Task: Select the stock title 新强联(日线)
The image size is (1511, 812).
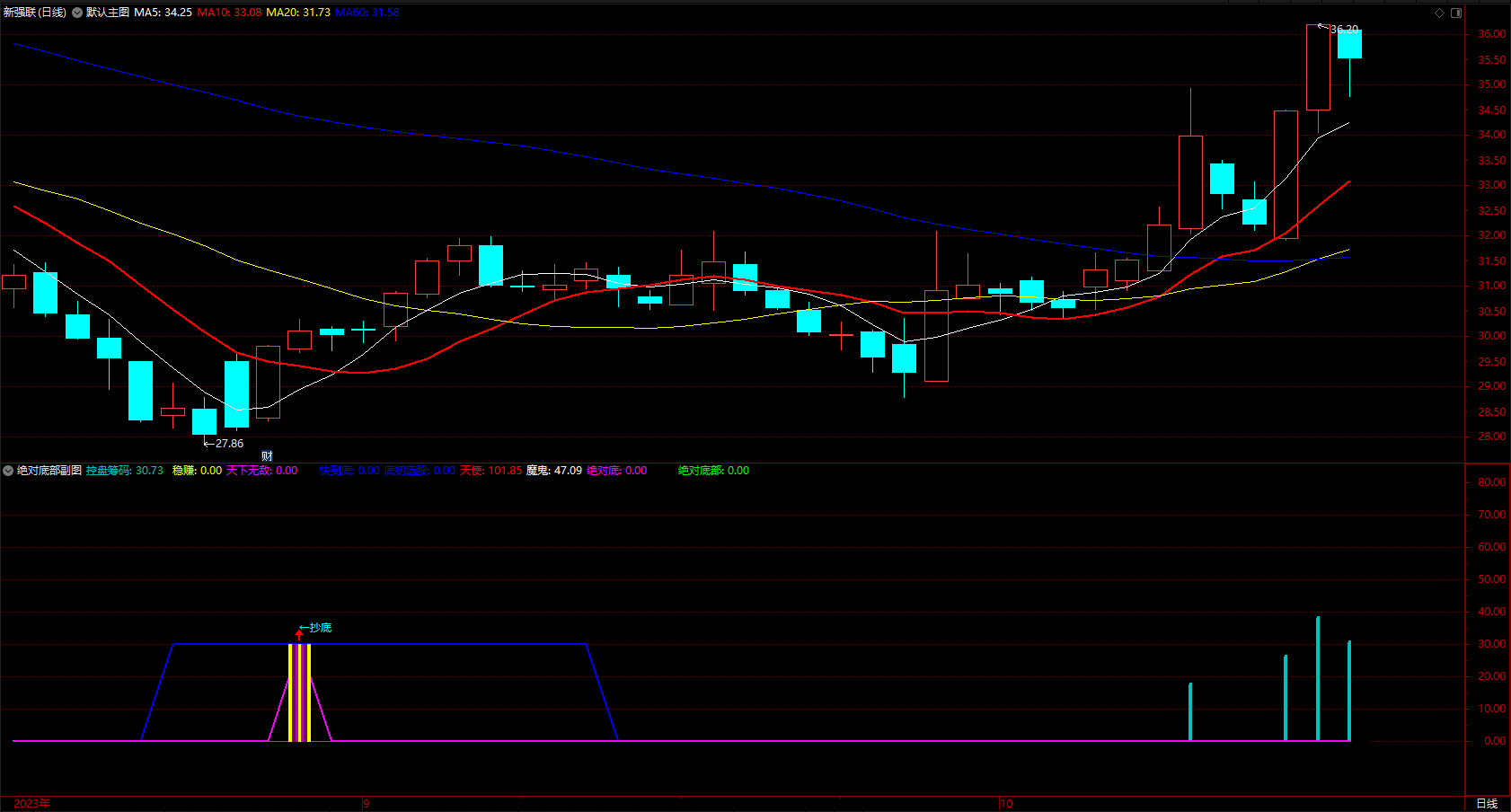Action: click(35, 13)
